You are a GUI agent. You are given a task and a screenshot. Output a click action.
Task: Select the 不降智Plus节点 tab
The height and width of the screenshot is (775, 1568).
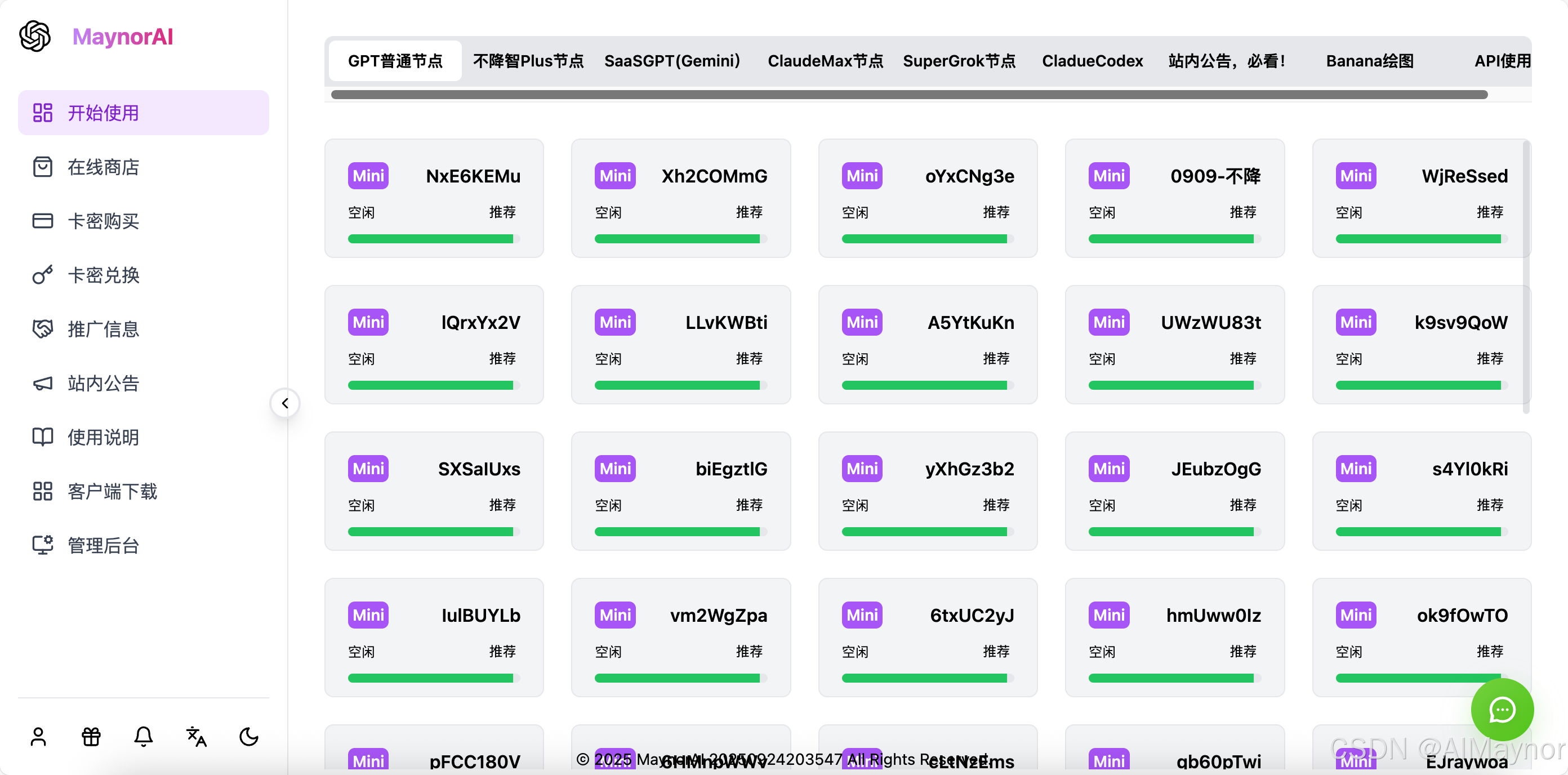[x=528, y=61]
